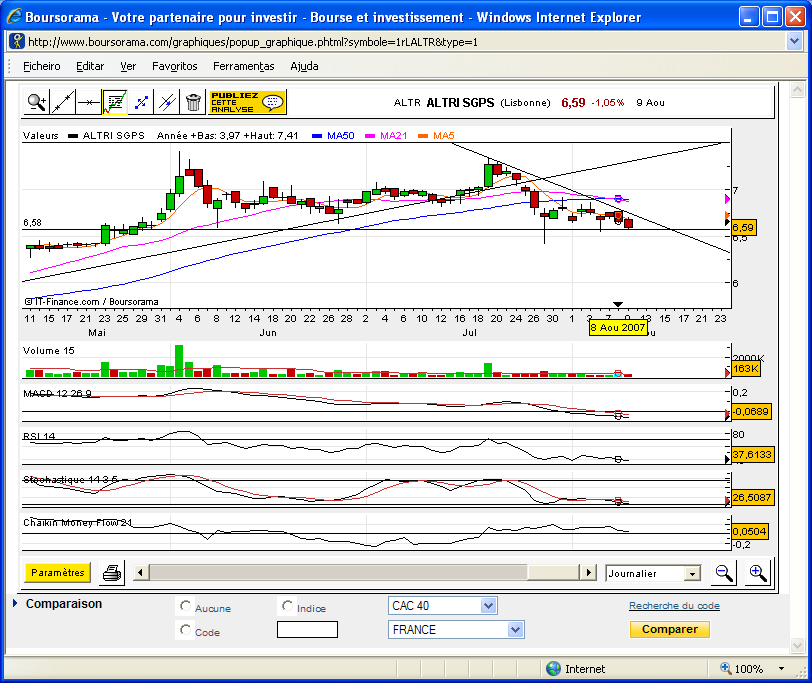
Task: Click the ALTRI SGPS title text
Action: [x=460, y=103]
